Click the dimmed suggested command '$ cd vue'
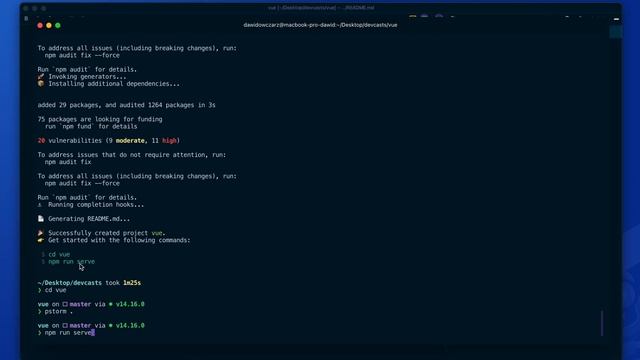The height and width of the screenshot is (360, 640). click(x=56, y=254)
